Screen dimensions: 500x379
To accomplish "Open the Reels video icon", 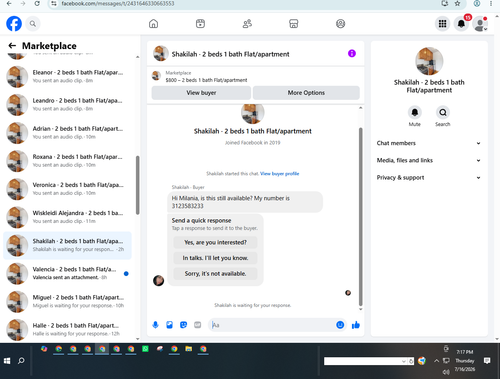I will coord(200,24).
